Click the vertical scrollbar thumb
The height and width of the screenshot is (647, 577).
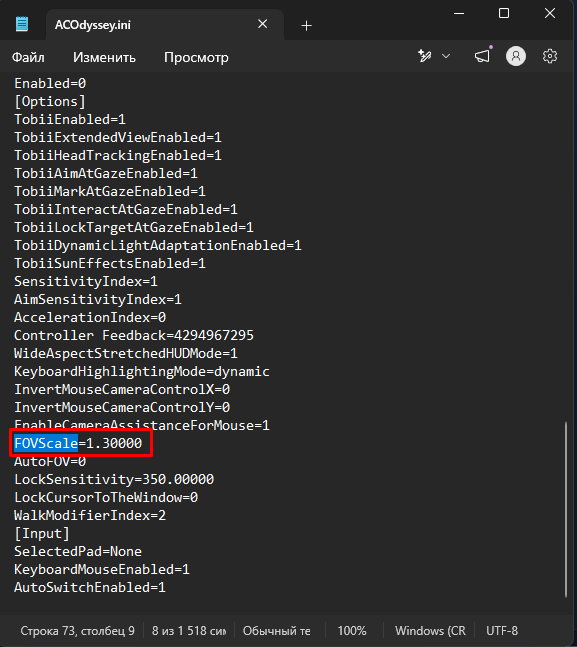tap(566, 509)
